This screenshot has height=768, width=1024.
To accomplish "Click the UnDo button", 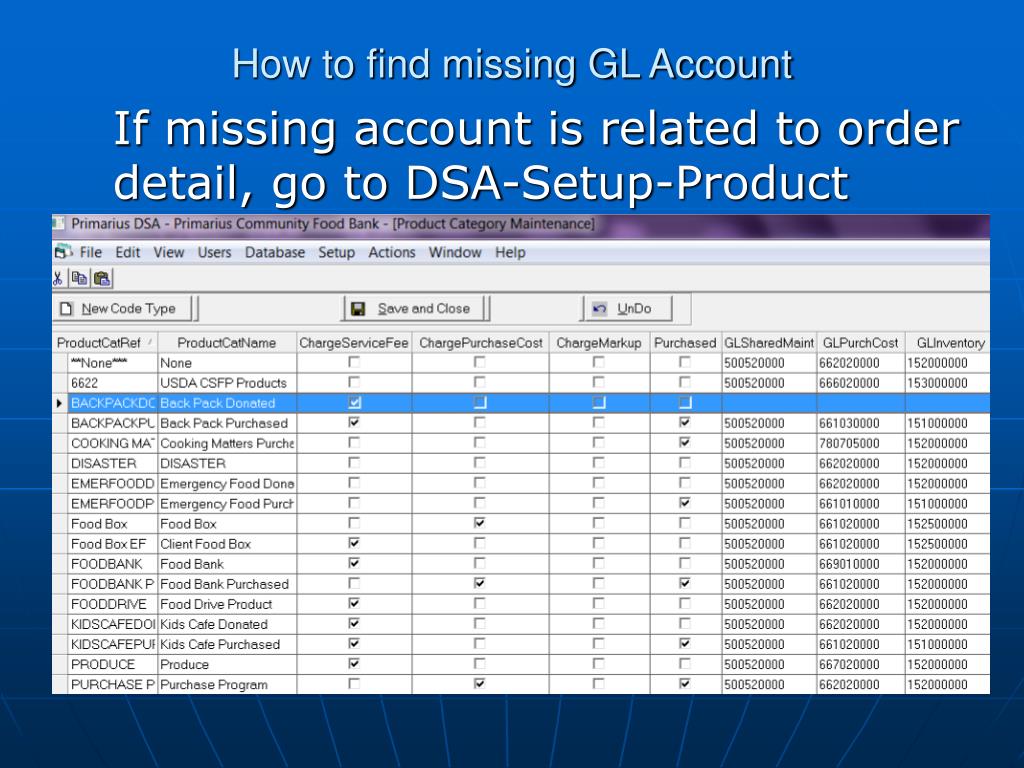I will point(627,308).
